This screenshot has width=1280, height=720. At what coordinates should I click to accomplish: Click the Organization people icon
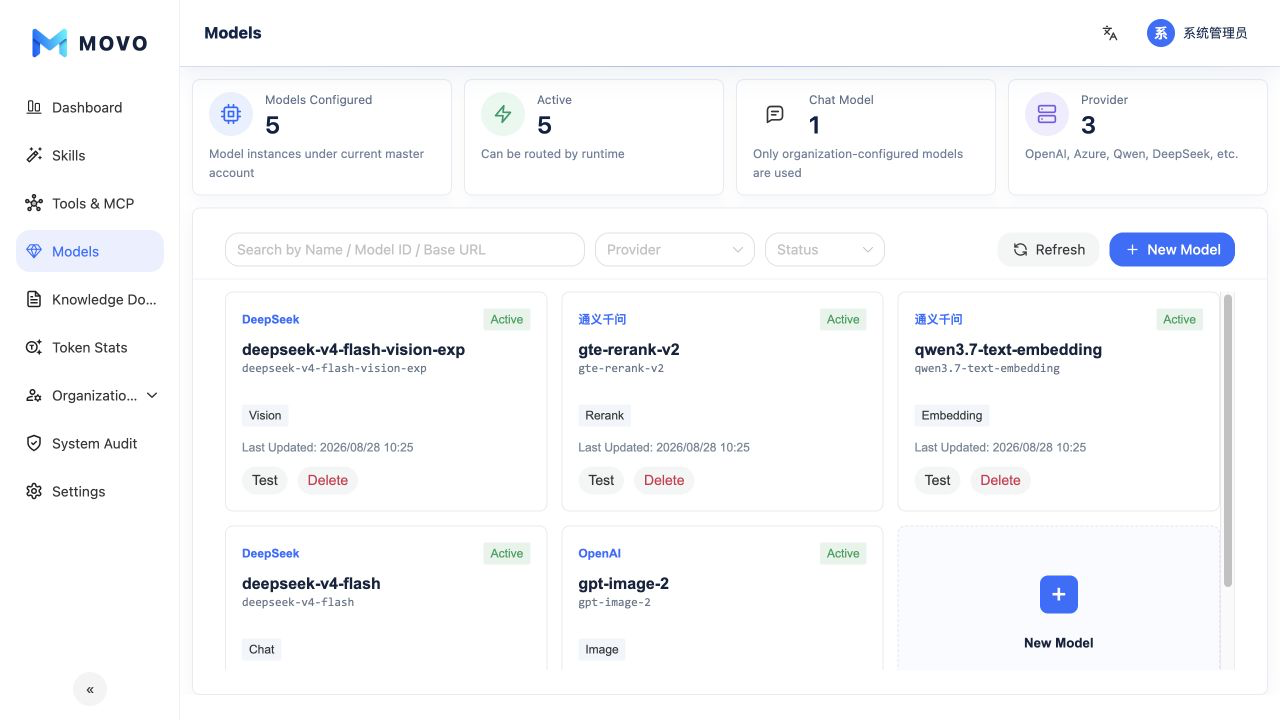pyautogui.click(x=34, y=395)
